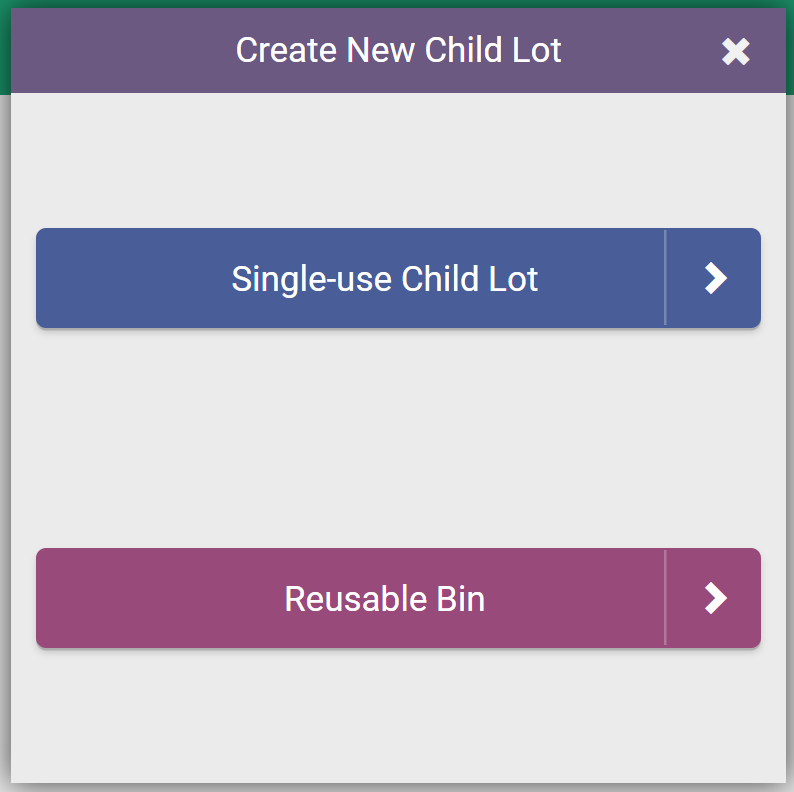Click the Create New Child Lot title
Image resolution: width=794 pixels, height=792 pixels.
[x=398, y=50]
